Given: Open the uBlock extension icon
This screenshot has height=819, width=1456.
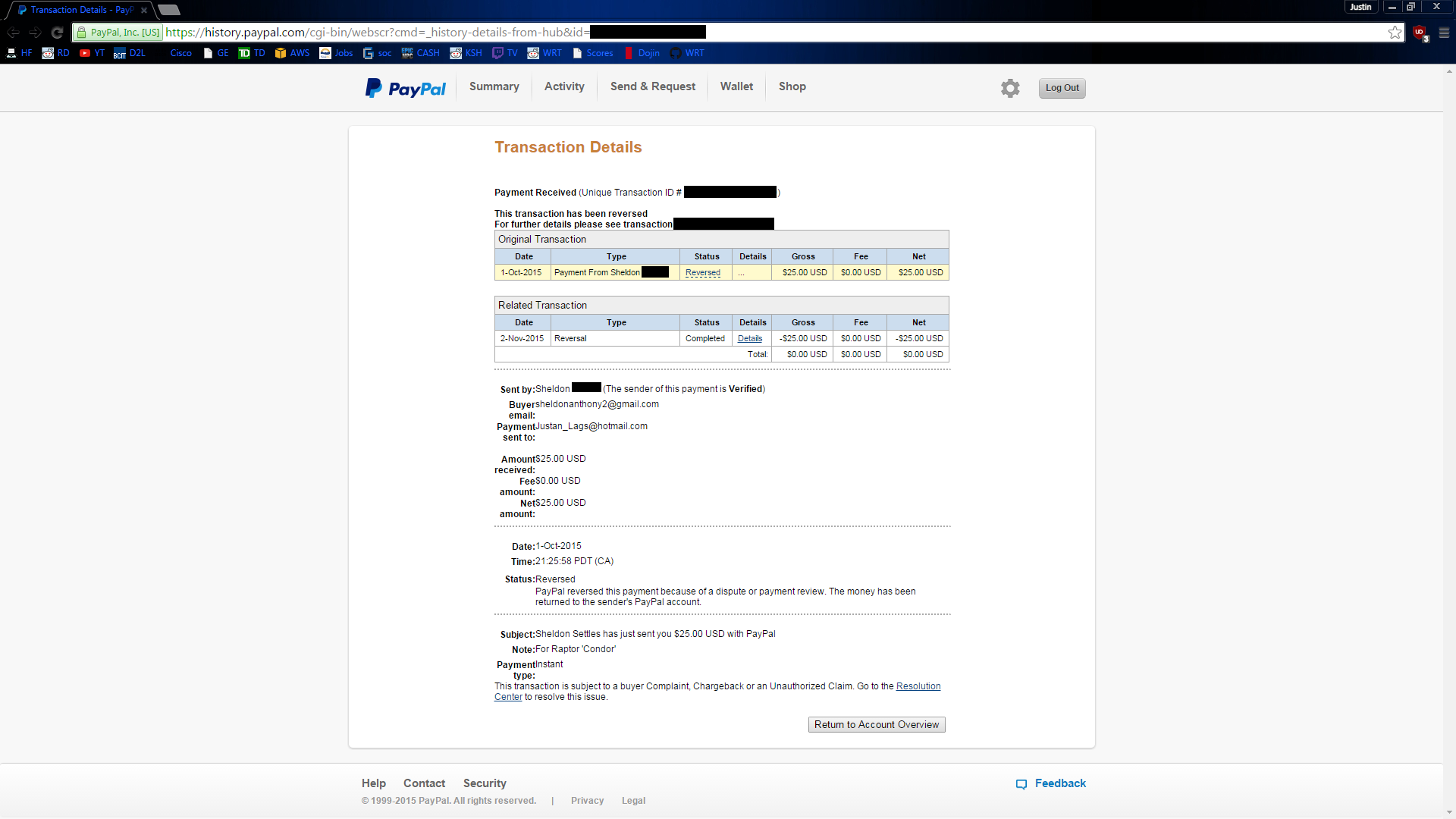Looking at the screenshot, I should 1420,33.
